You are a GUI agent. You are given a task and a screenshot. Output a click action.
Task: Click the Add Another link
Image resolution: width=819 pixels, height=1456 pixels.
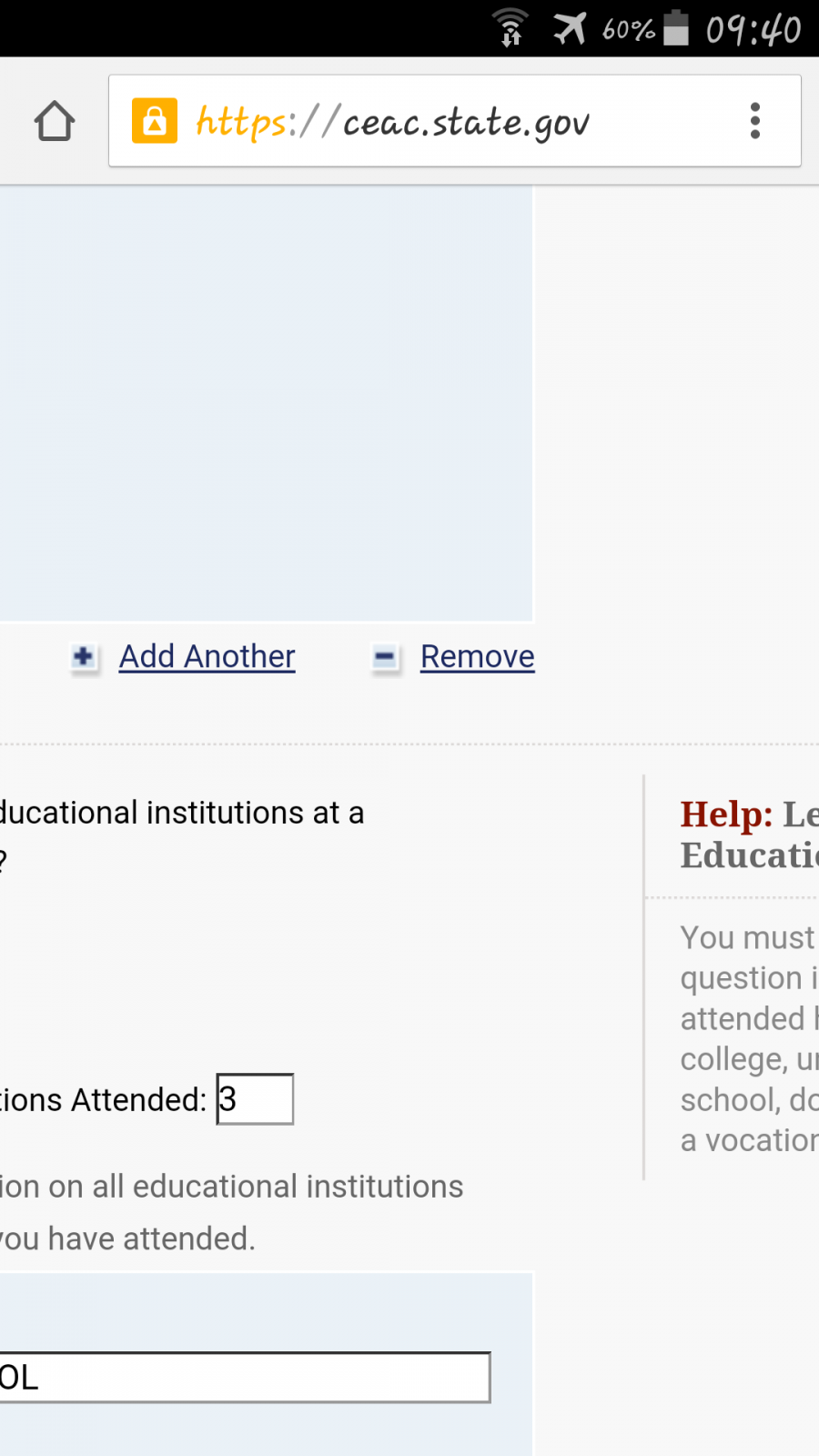pos(207,656)
